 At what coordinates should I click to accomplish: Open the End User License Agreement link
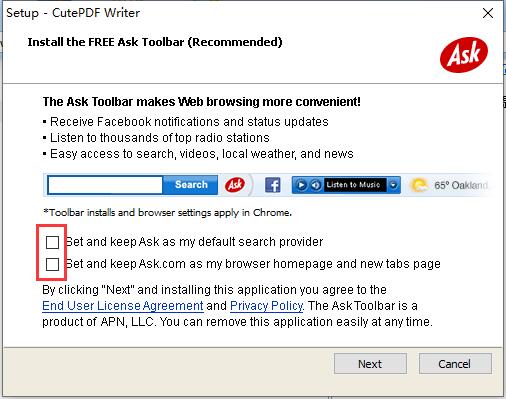tap(123, 306)
